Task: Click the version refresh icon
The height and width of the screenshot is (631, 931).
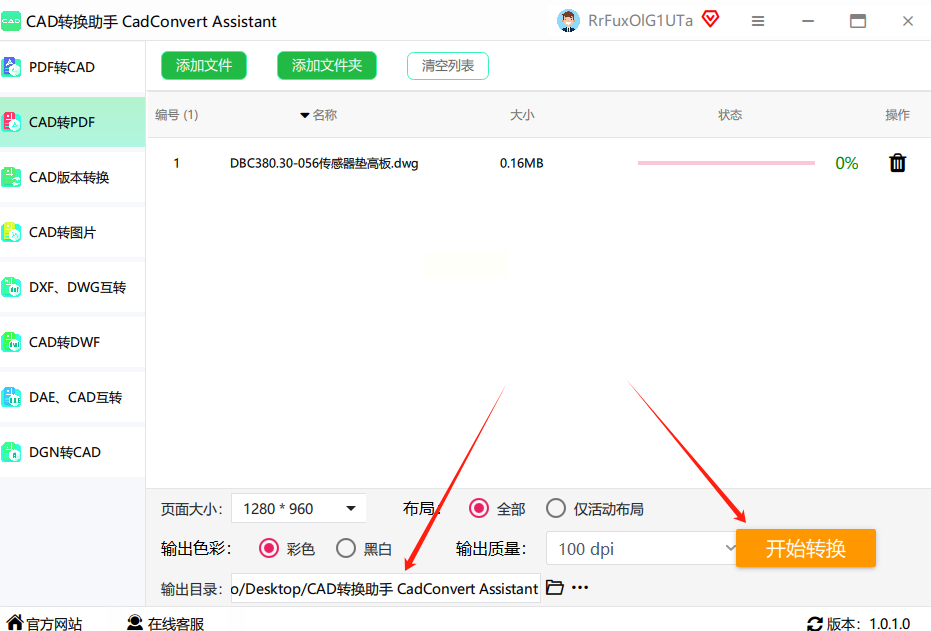Action: click(815, 624)
